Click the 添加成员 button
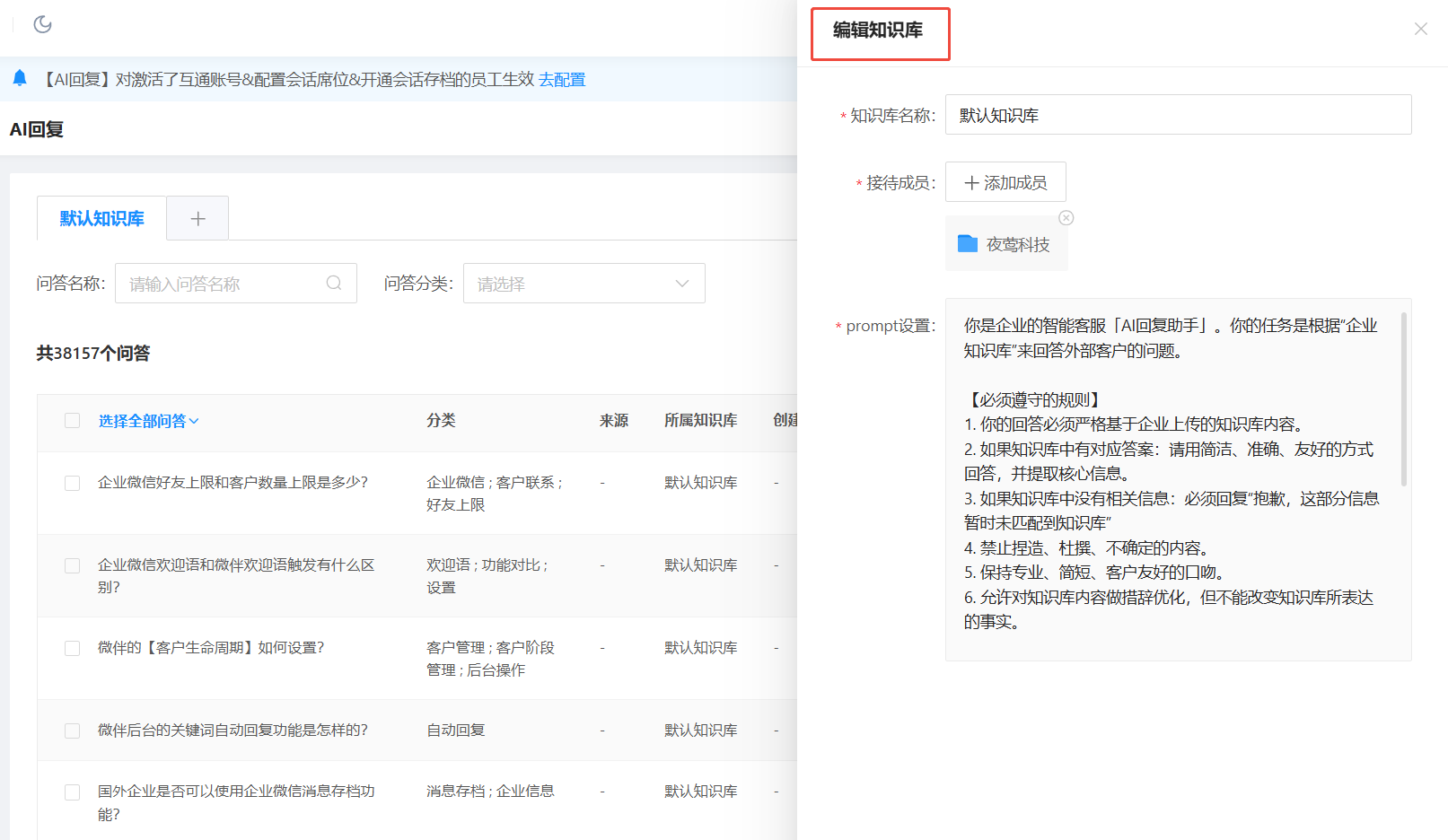The width and height of the screenshot is (1448, 840). [x=1005, y=182]
